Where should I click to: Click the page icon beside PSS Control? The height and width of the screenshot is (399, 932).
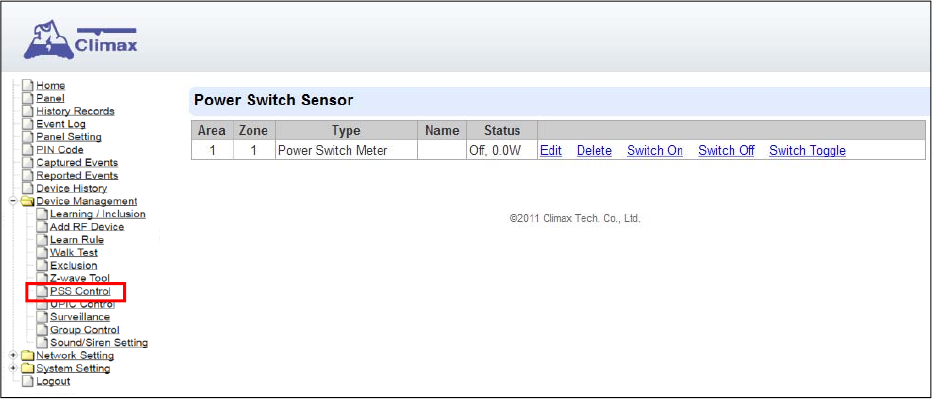point(42,291)
